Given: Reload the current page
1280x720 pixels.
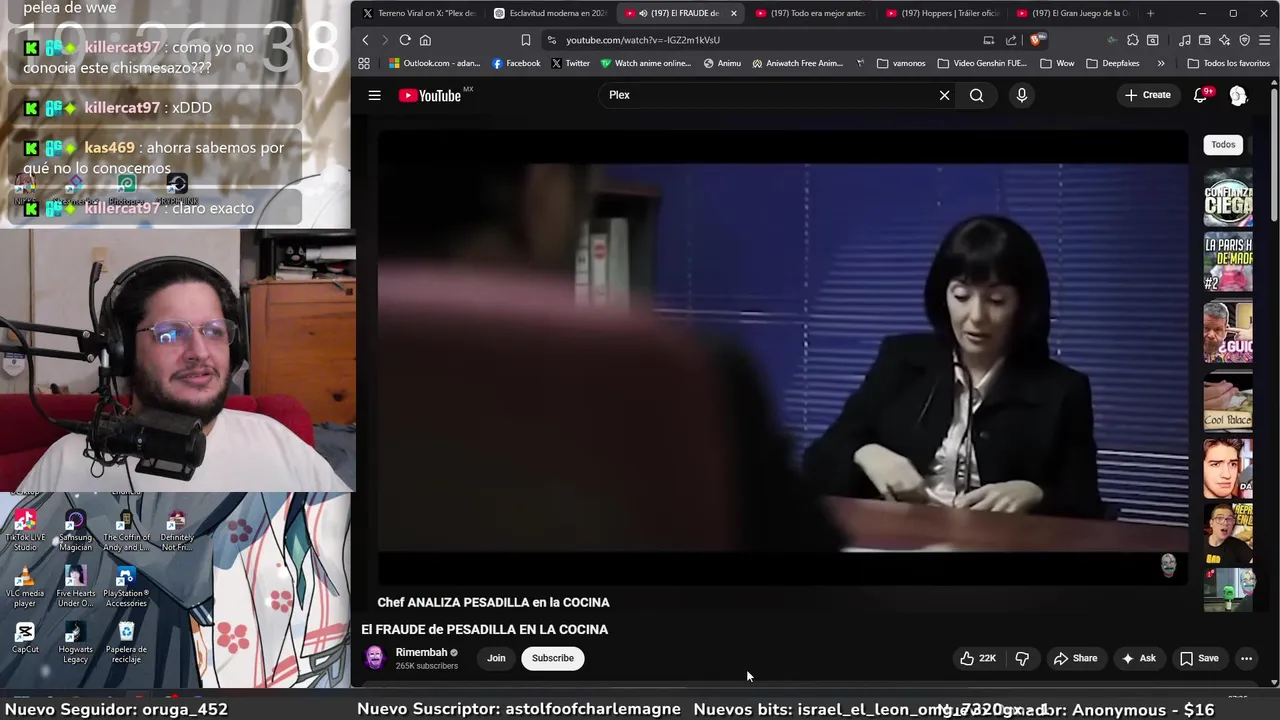Looking at the screenshot, I should [405, 40].
